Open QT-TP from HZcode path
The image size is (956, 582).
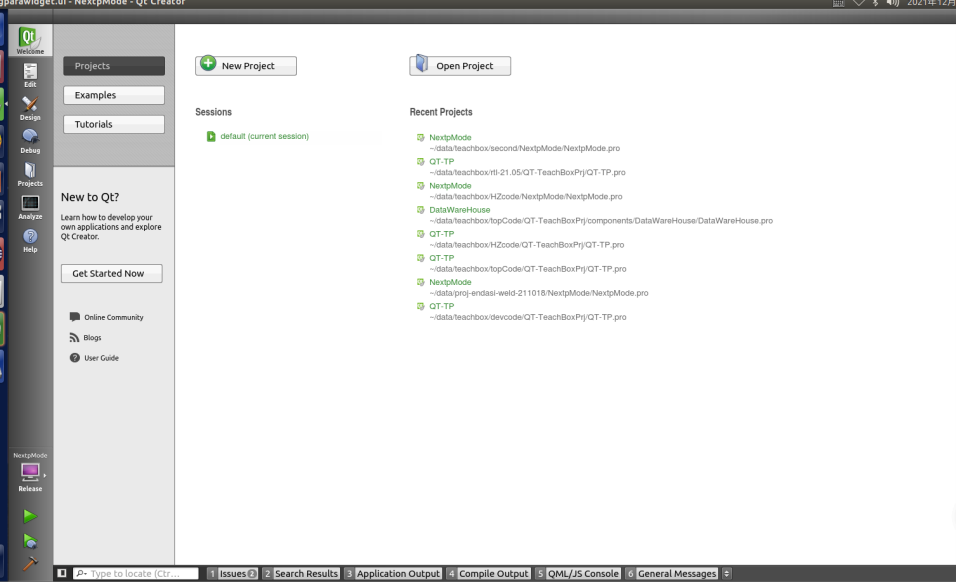pos(441,234)
